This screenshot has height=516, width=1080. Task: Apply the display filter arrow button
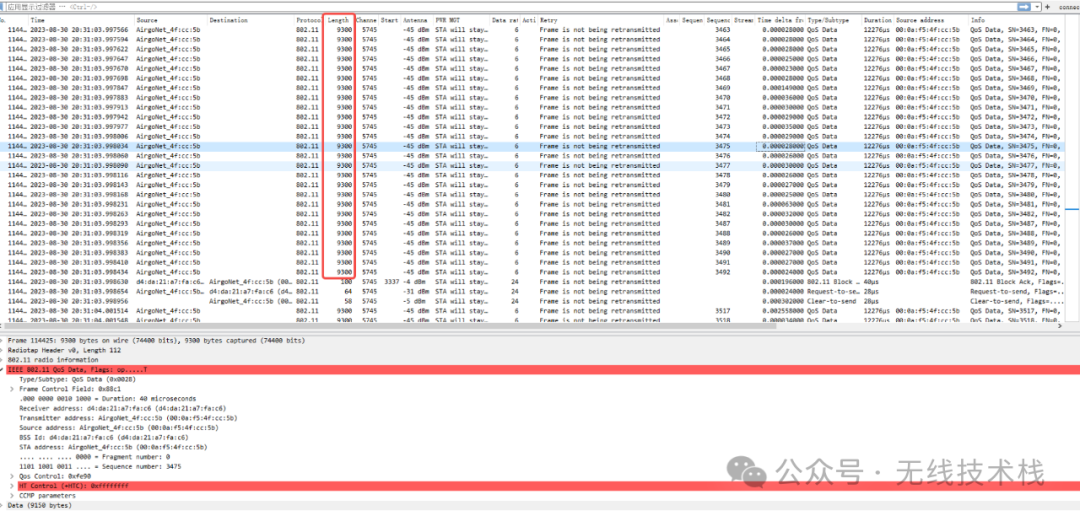coord(1026,6)
